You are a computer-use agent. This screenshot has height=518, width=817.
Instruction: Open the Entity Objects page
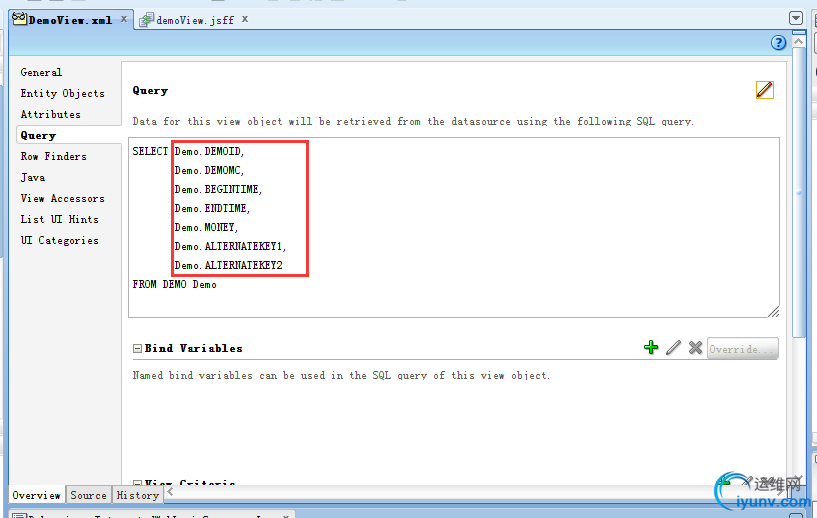[x=63, y=93]
